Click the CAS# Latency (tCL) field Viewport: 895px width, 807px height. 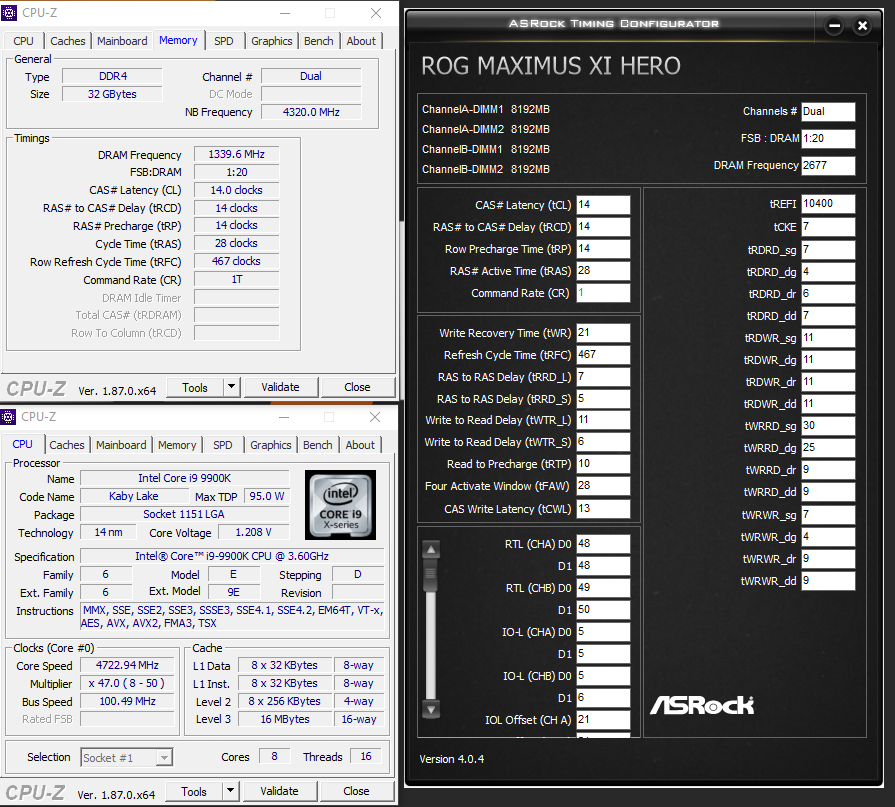tap(603, 205)
